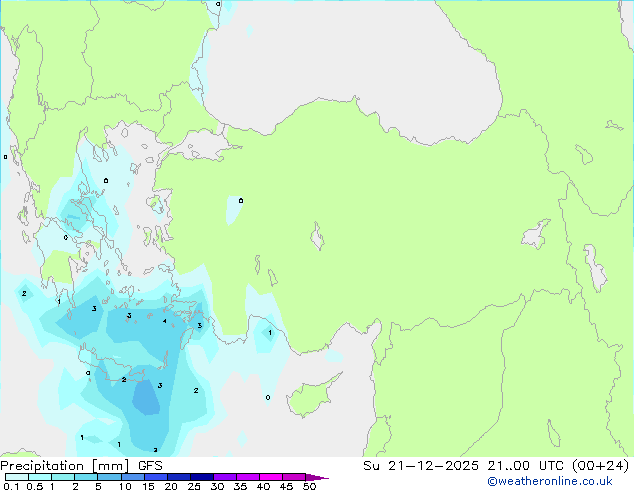Click the legend label '0.1'
This screenshot has width=634, height=490.
[x=11, y=486]
